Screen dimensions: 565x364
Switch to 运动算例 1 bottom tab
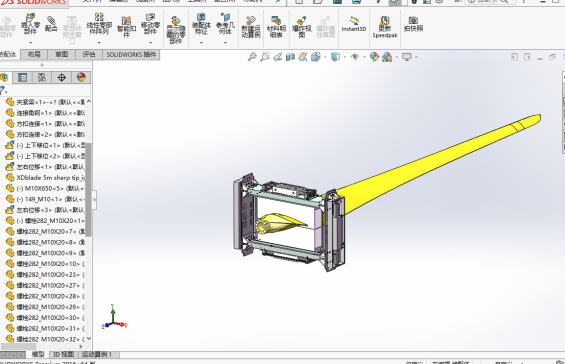point(96,354)
